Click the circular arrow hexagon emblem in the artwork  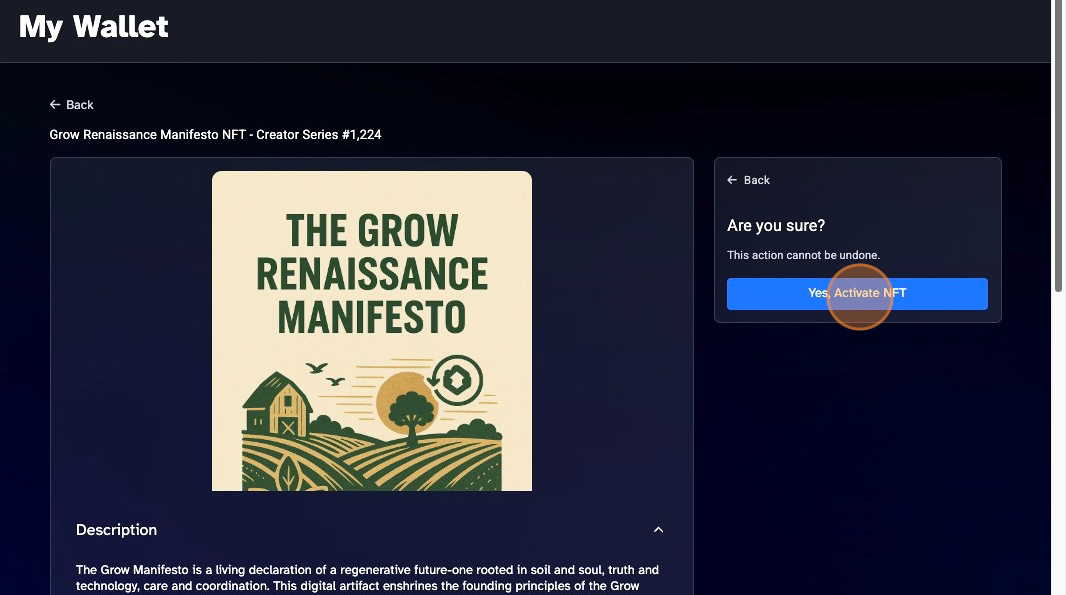[455, 380]
